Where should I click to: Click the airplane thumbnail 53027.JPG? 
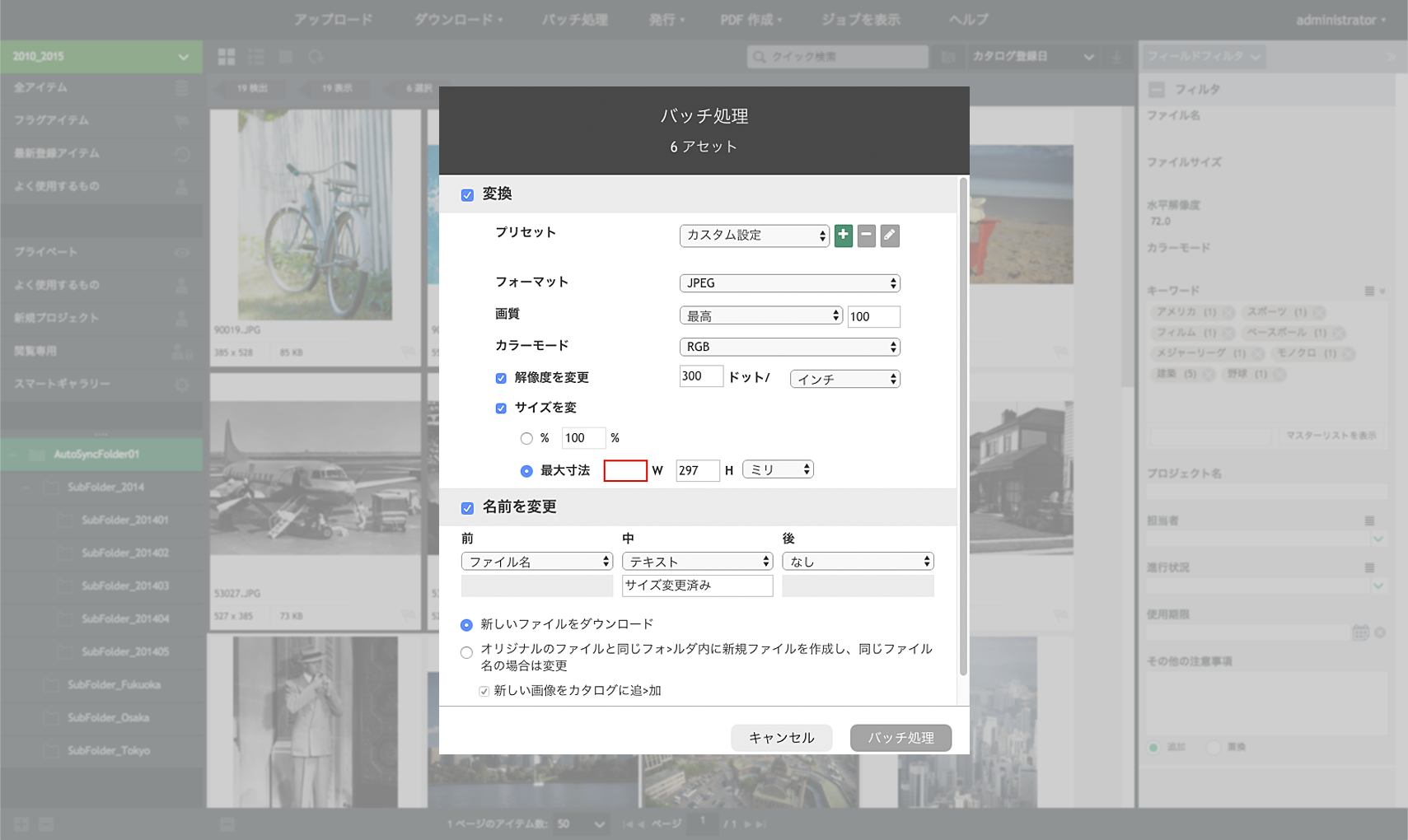click(315, 478)
